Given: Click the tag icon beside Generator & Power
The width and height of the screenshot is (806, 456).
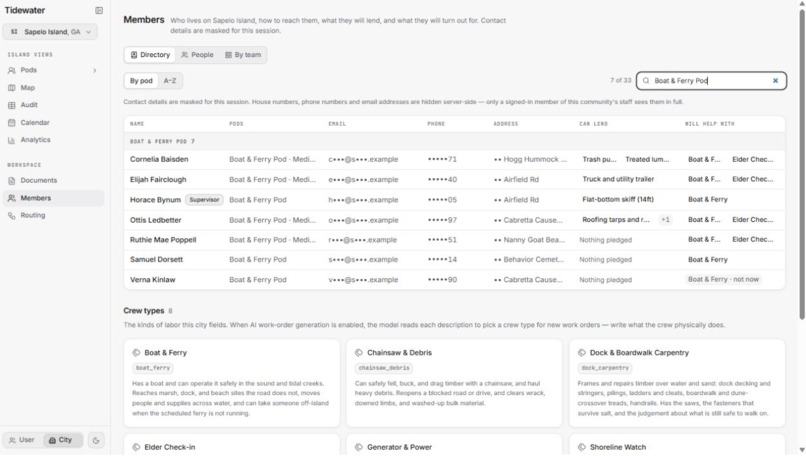Looking at the screenshot, I should 359,448.
